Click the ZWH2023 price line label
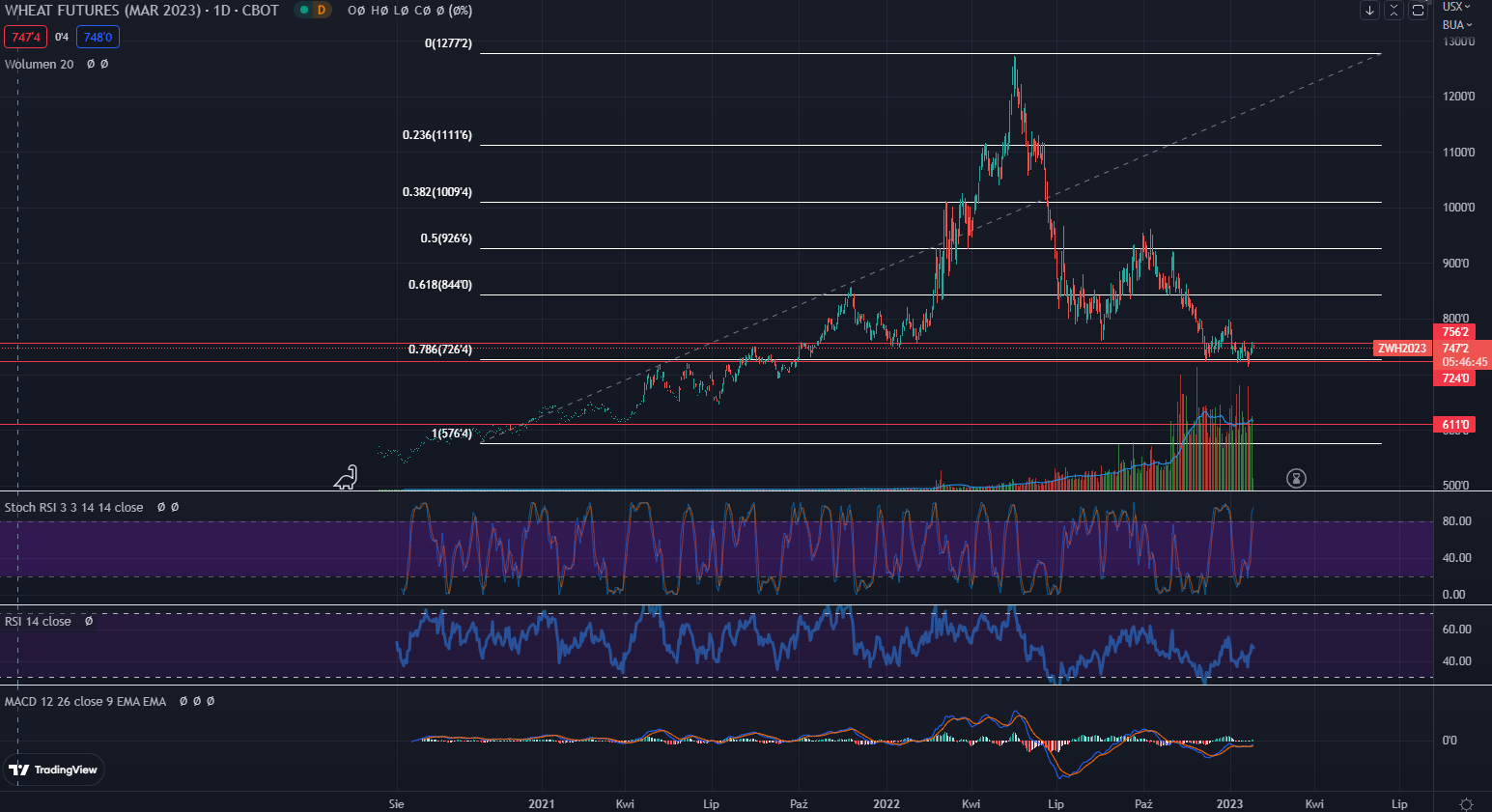This screenshot has height=812, width=1492. (x=1401, y=349)
